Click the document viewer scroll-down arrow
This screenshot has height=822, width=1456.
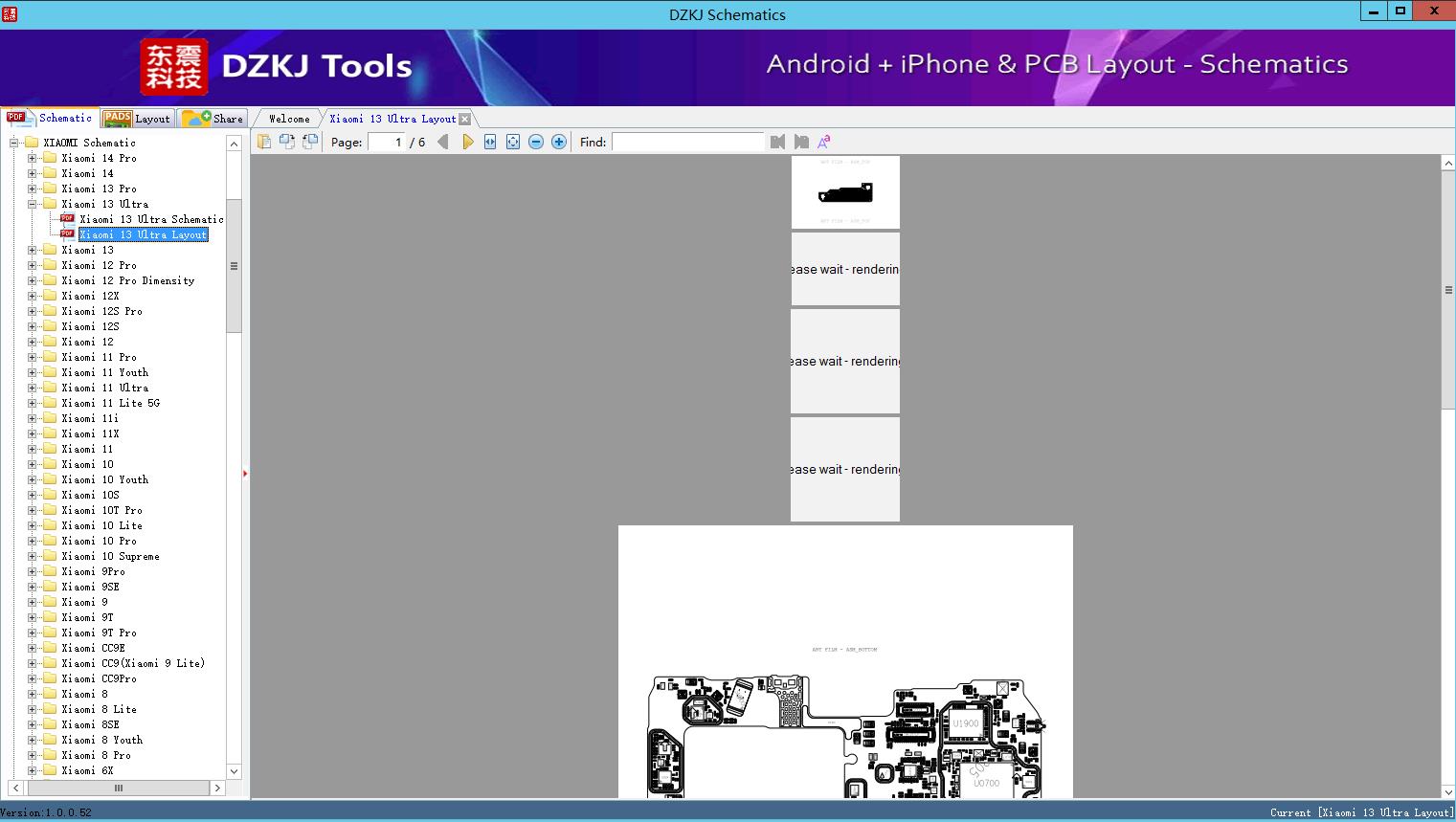click(1448, 791)
